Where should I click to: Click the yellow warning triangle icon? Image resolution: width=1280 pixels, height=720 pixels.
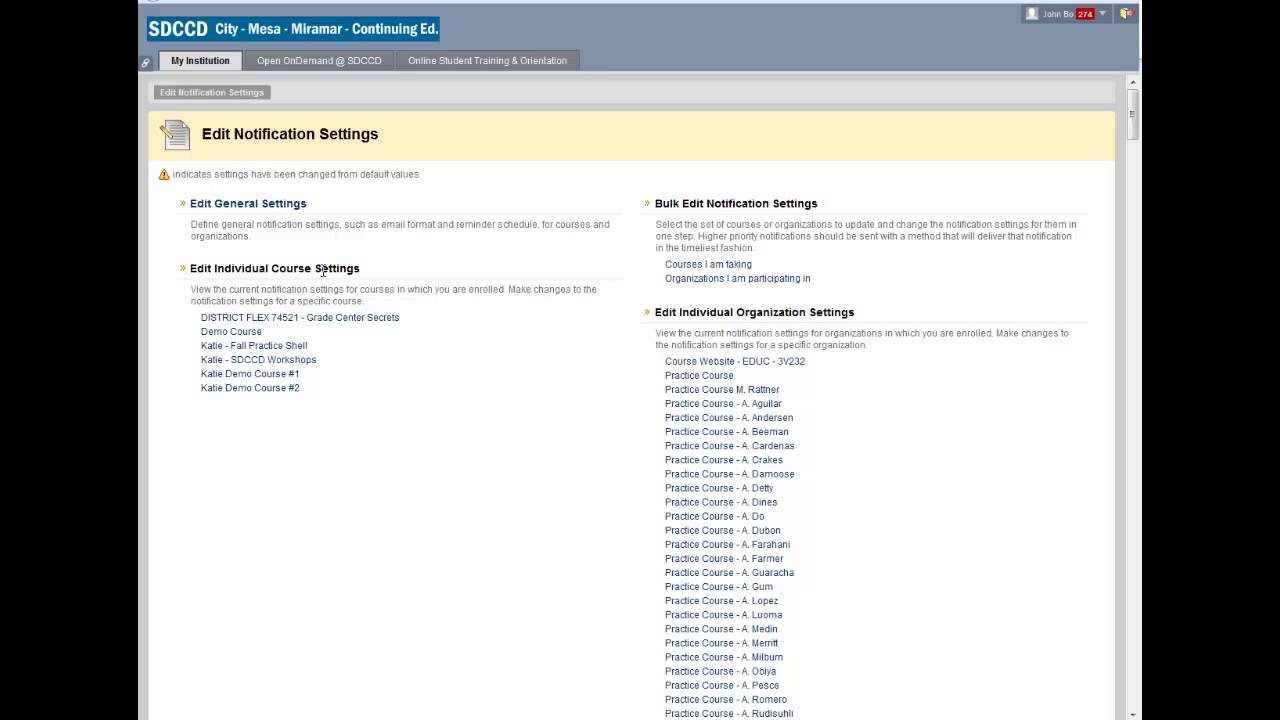(x=164, y=174)
